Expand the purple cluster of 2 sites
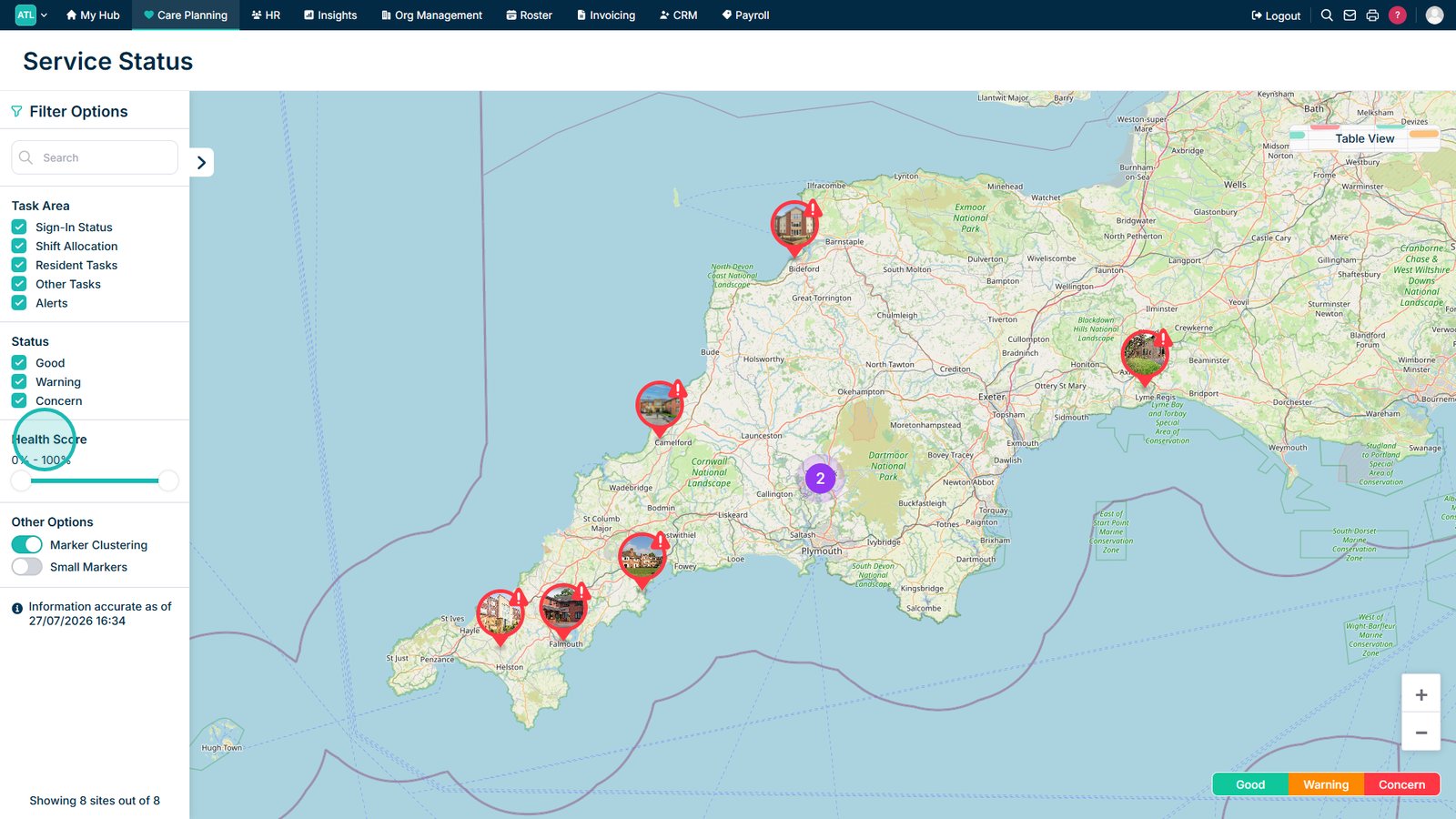This screenshot has height=819, width=1456. tap(820, 478)
